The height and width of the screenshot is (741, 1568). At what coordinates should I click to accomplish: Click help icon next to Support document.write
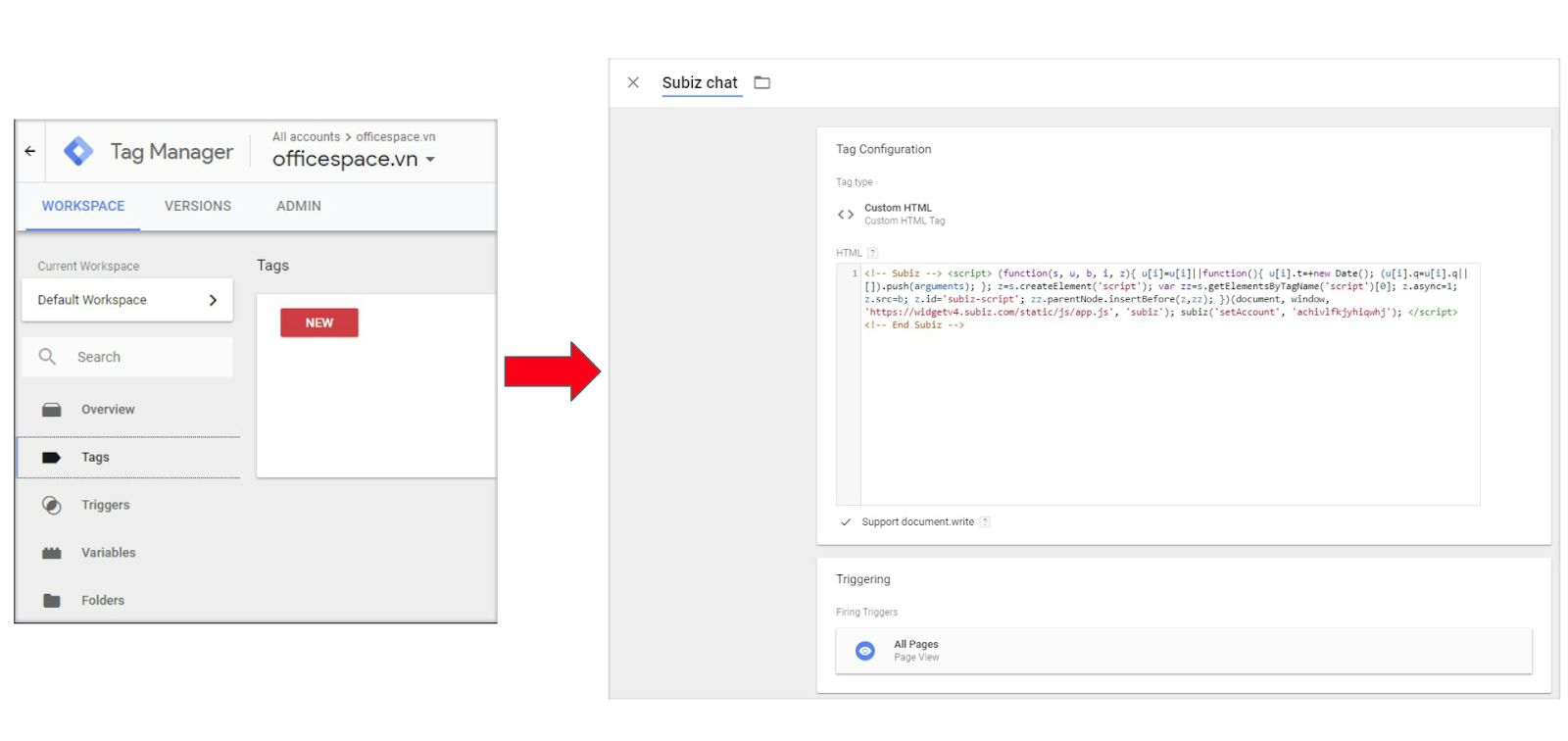point(985,522)
